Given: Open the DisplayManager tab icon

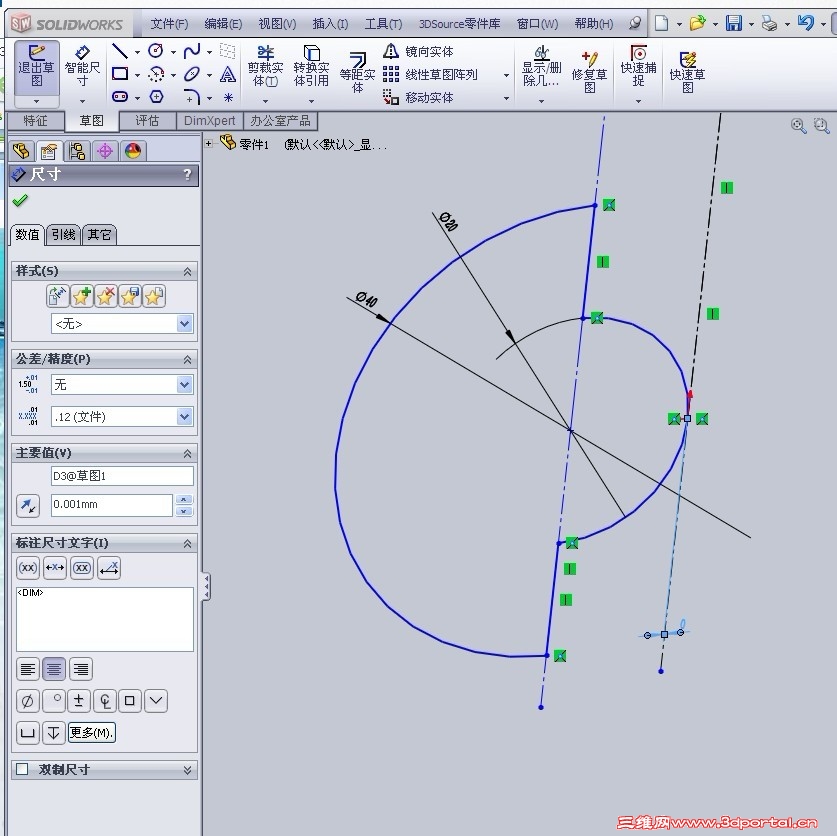Looking at the screenshot, I should pos(133,151).
